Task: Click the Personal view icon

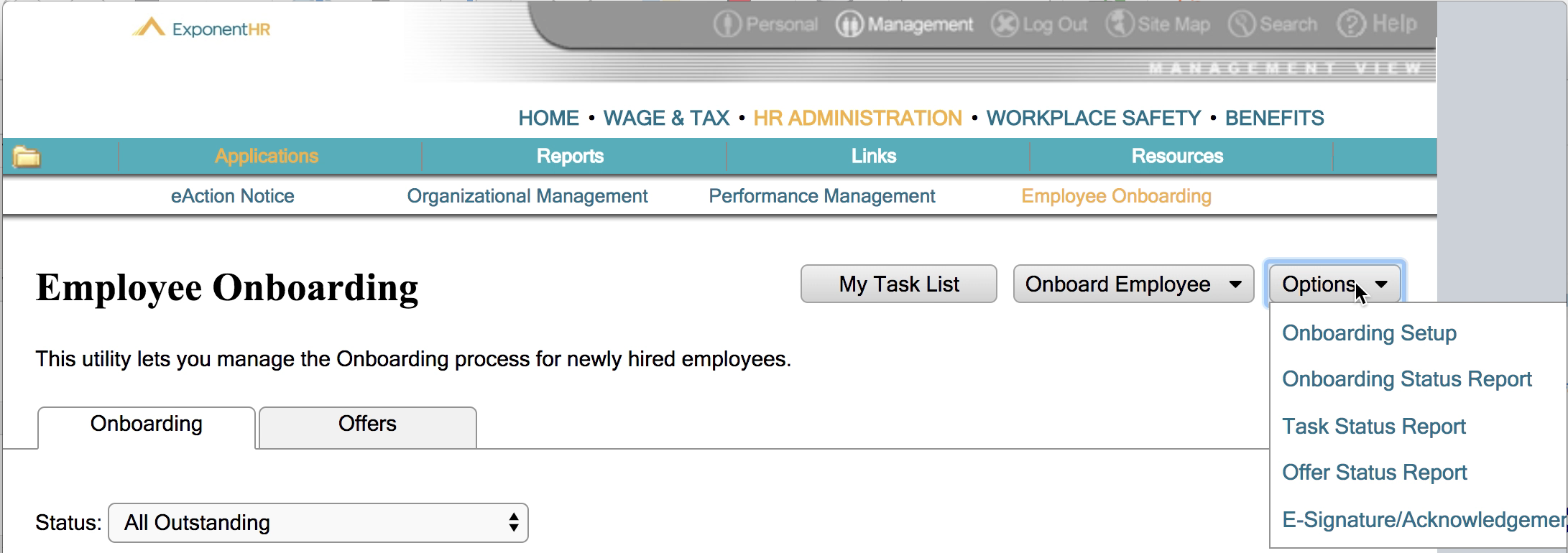Action: 727,24
